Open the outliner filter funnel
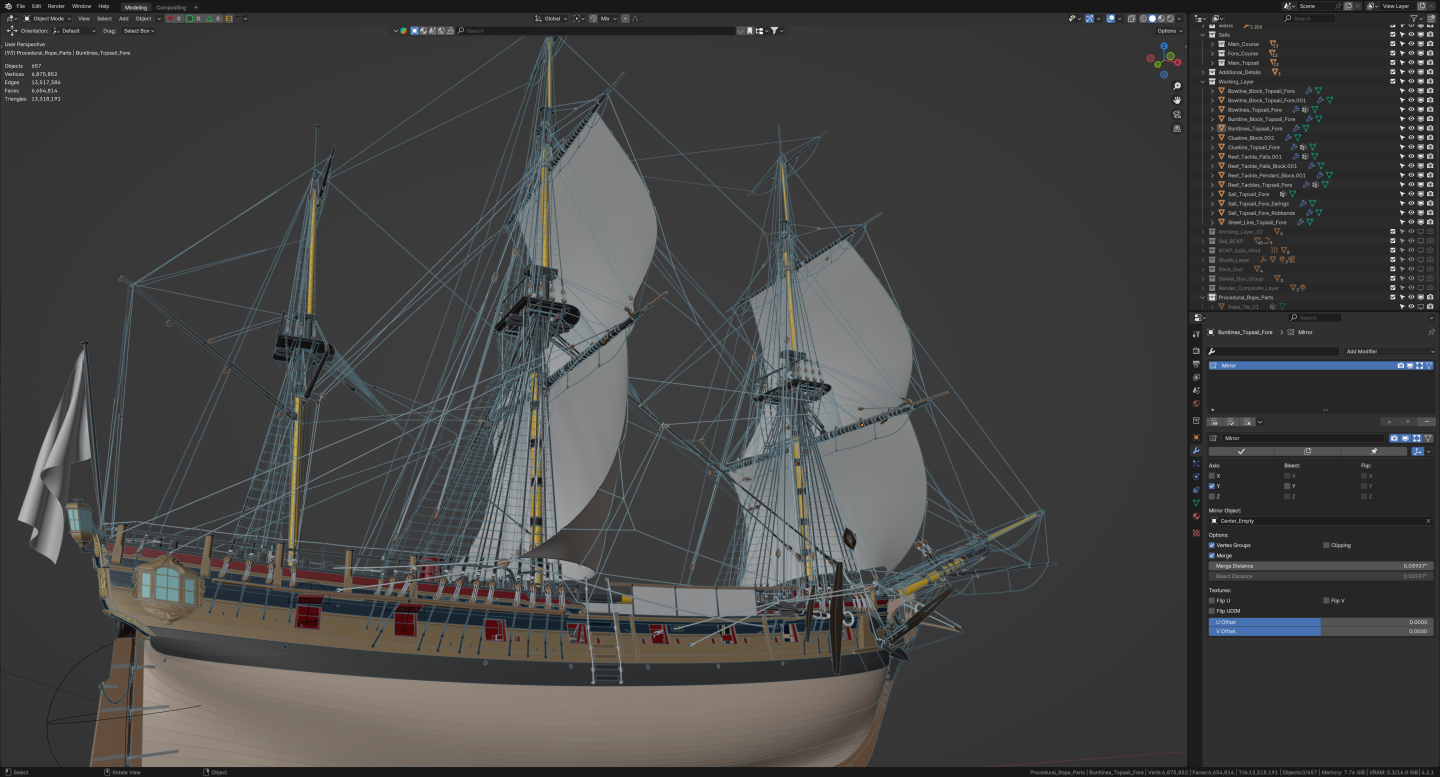The width and height of the screenshot is (1440, 777). click(x=1414, y=18)
